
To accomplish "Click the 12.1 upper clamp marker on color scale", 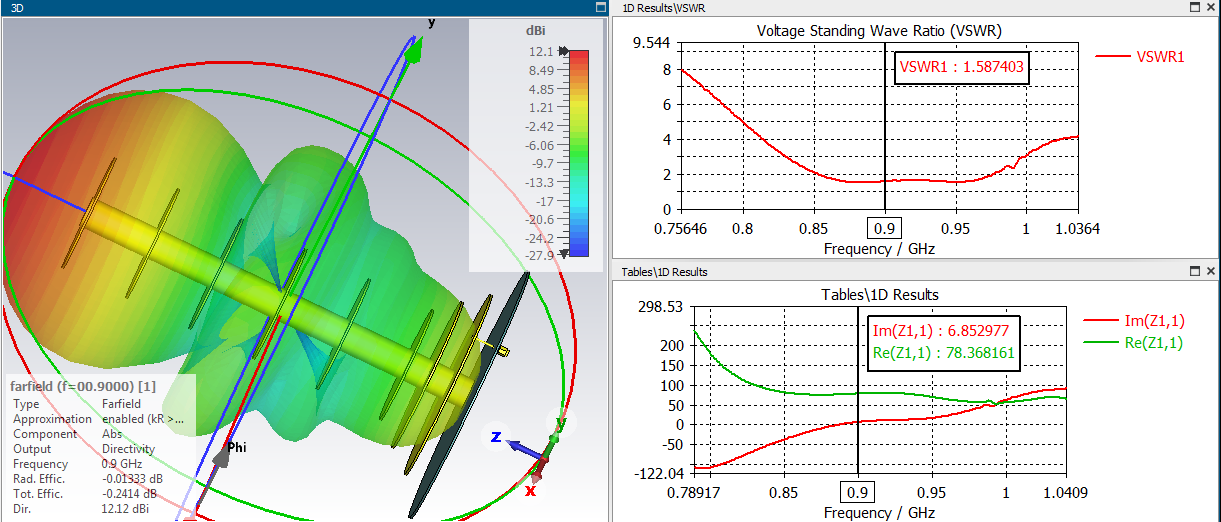I will click(x=563, y=51).
